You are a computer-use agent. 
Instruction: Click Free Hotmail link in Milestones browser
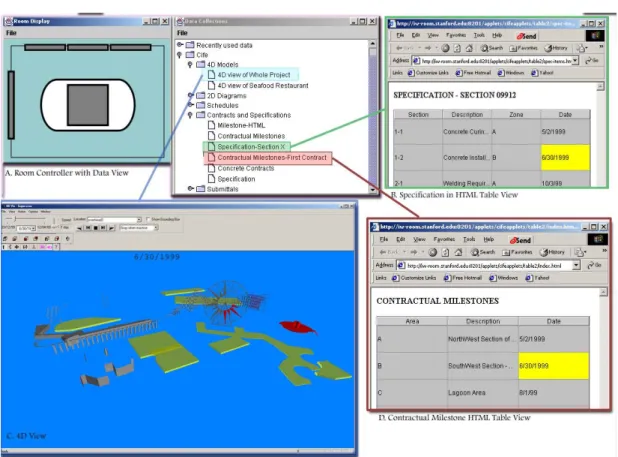(463, 278)
